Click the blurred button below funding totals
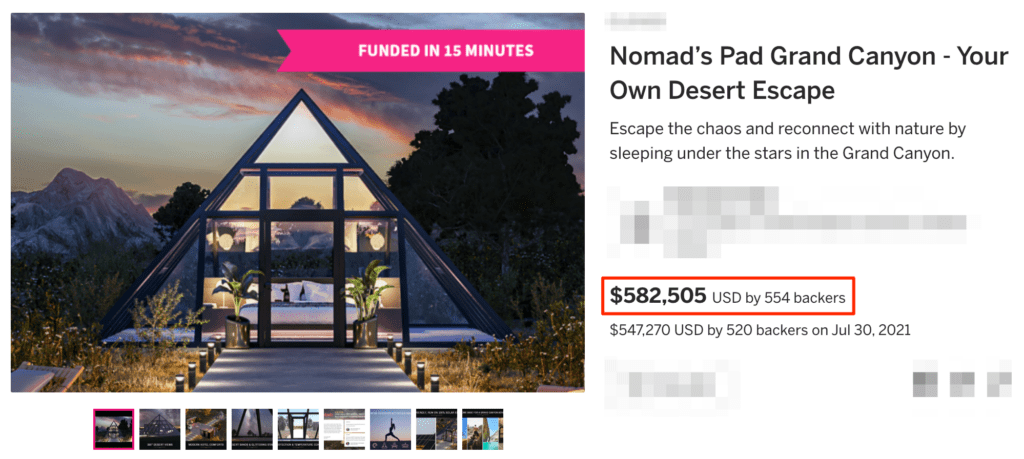The width and height of the screenshot is (1024, 459). coord(672,383)
